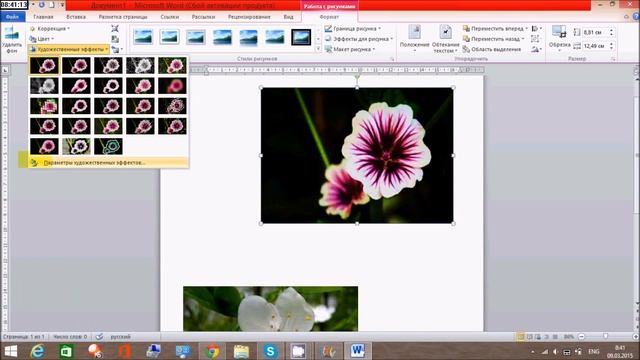Click the Удалить фон (Remove Background) icon
The width and height of the screenshot is (640, 360).
click(12, 34)
